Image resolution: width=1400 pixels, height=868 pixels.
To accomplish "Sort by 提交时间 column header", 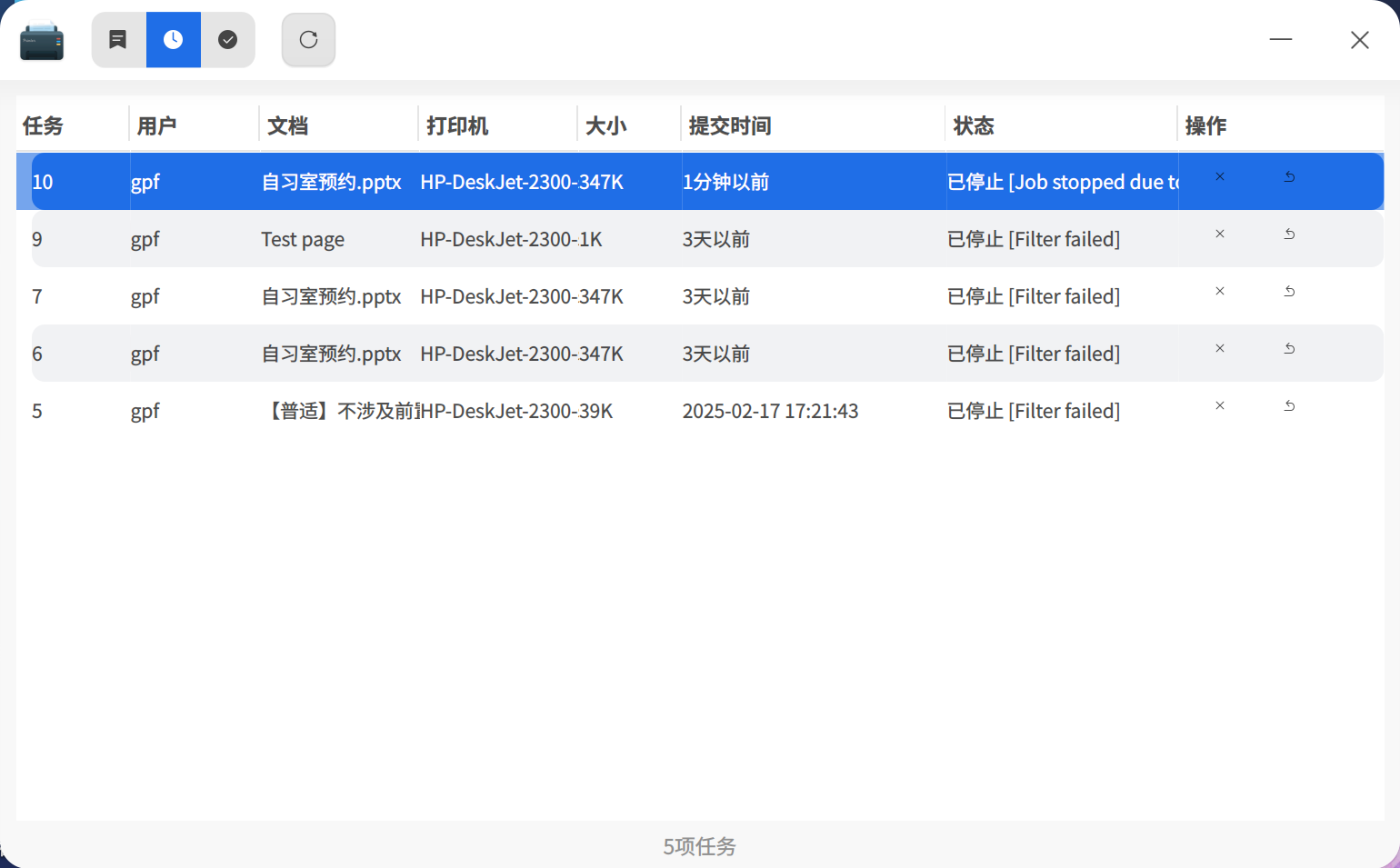I will [x=813, y=125].
